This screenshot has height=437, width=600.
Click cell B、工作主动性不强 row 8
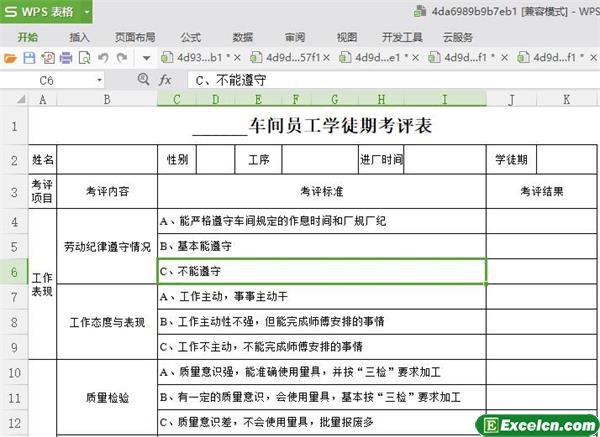point(322,322)
